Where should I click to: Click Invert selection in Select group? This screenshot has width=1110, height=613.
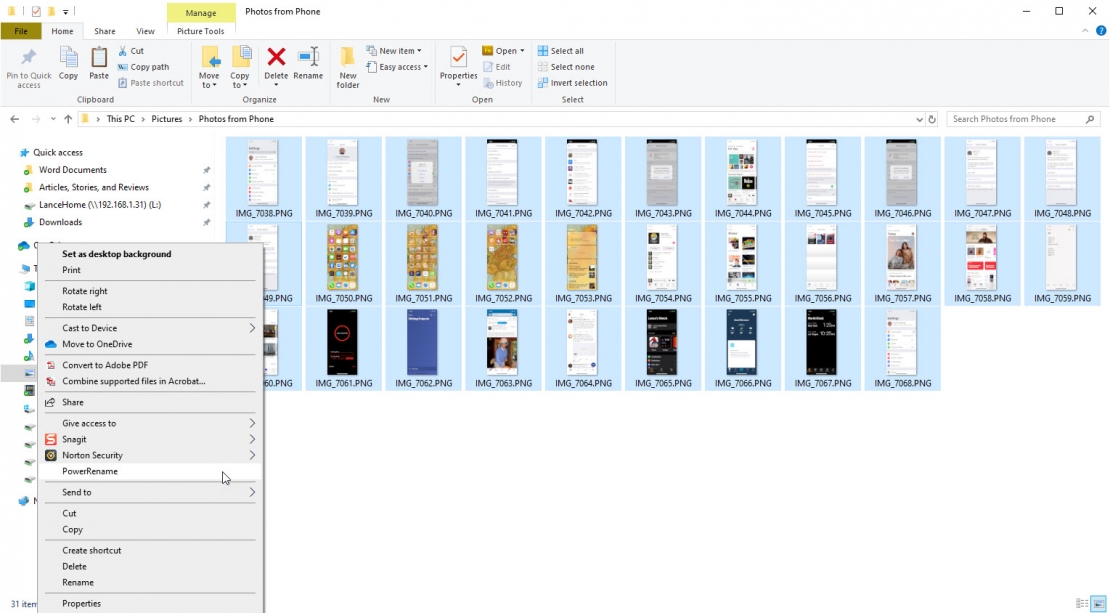[572, 83]
